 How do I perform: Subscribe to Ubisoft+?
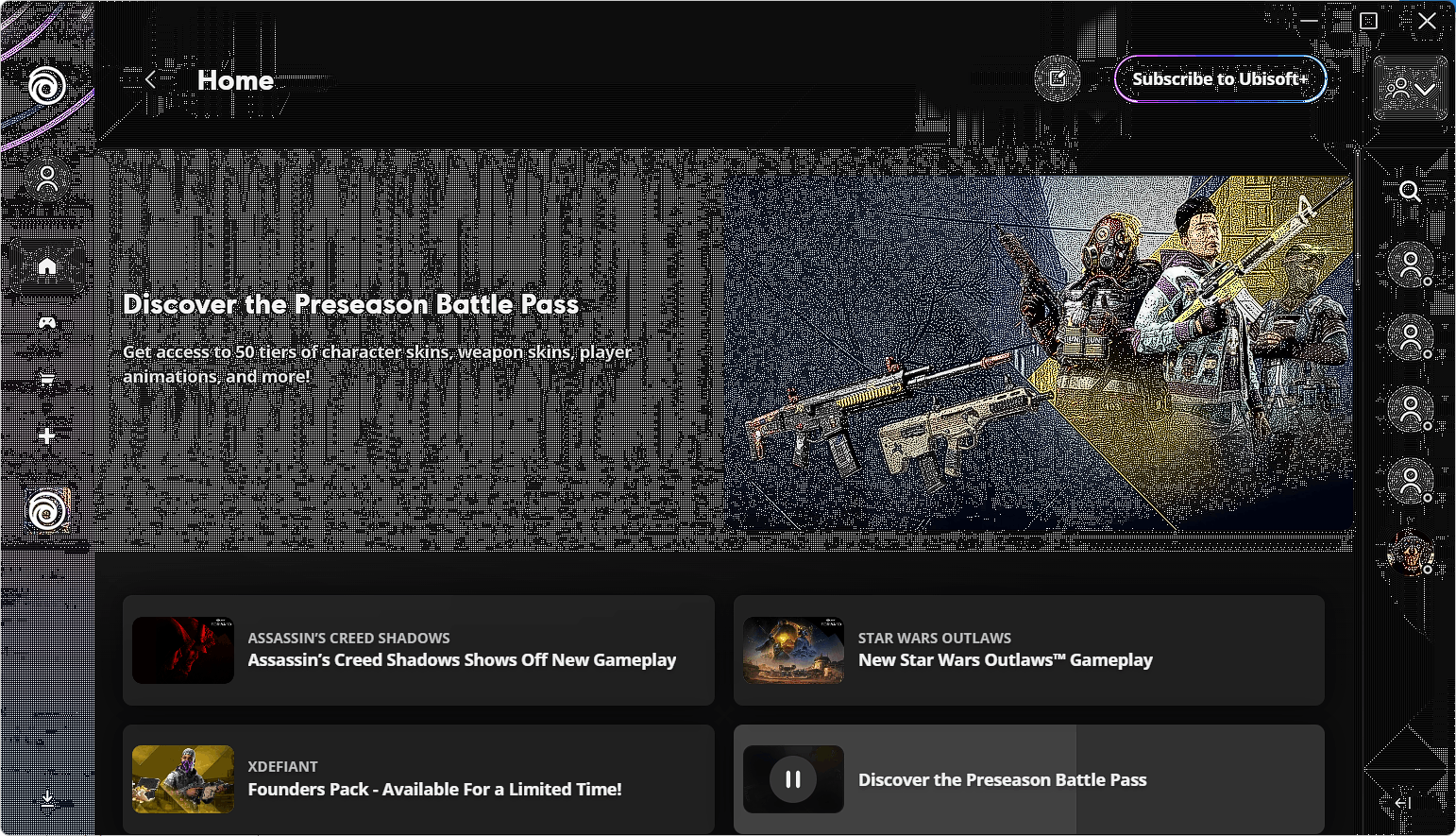1220,79
